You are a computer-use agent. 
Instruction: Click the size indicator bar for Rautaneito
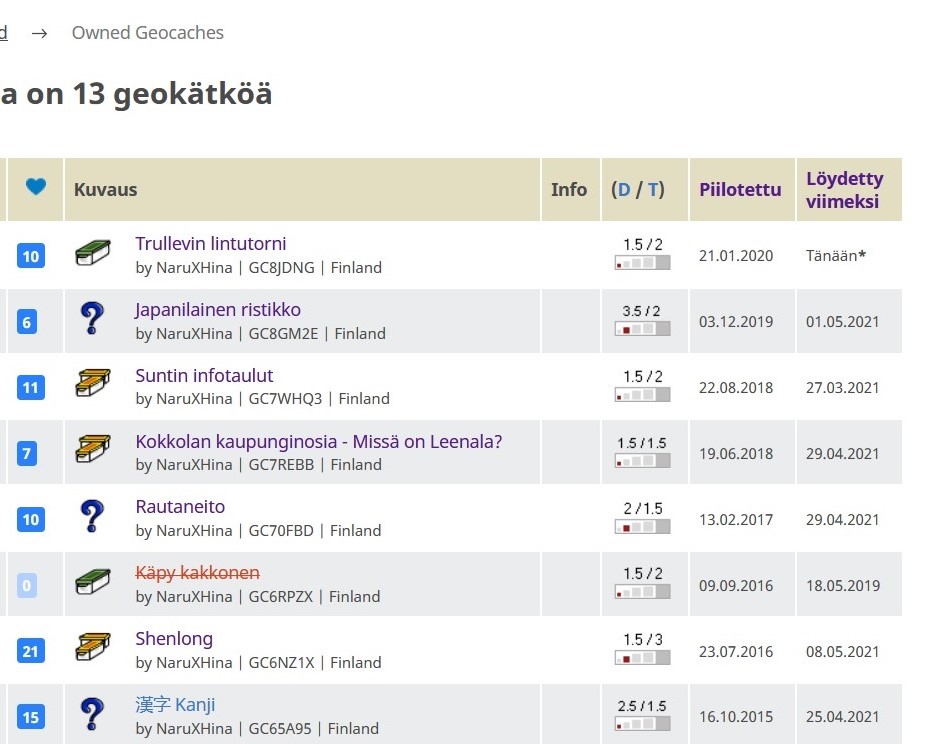(x=642, y=527)
